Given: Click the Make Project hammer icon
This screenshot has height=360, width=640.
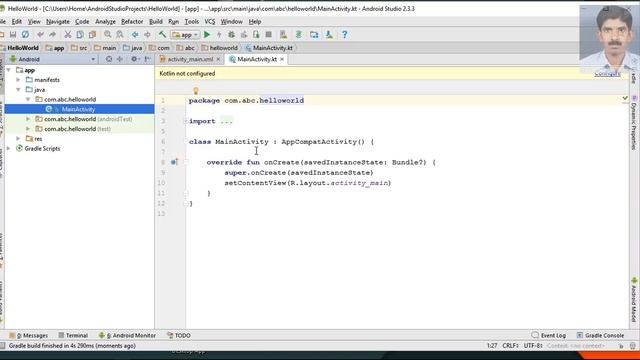Looking at the screenshot, I should coord(162,35).
